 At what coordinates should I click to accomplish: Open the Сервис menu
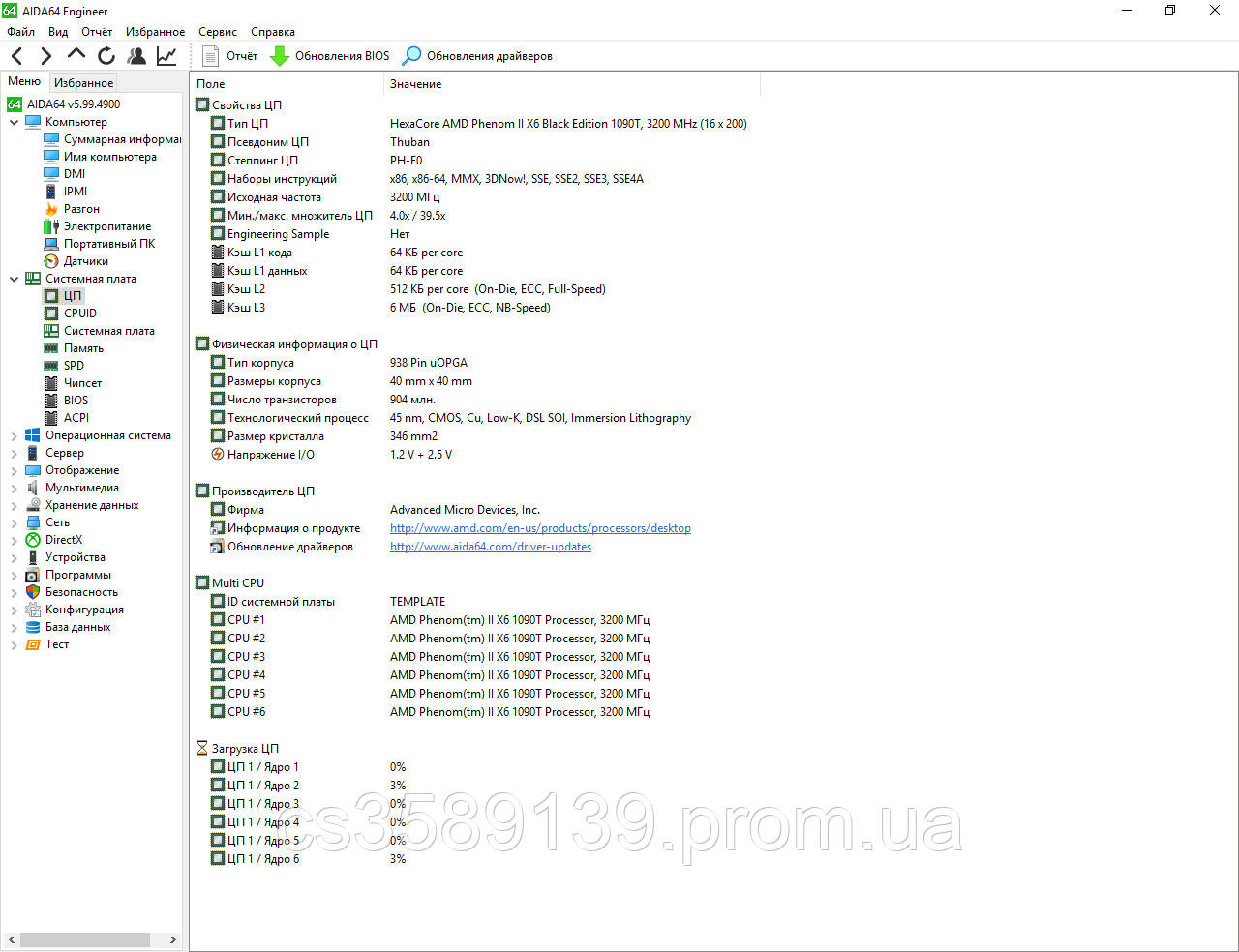tap(218, 32)
